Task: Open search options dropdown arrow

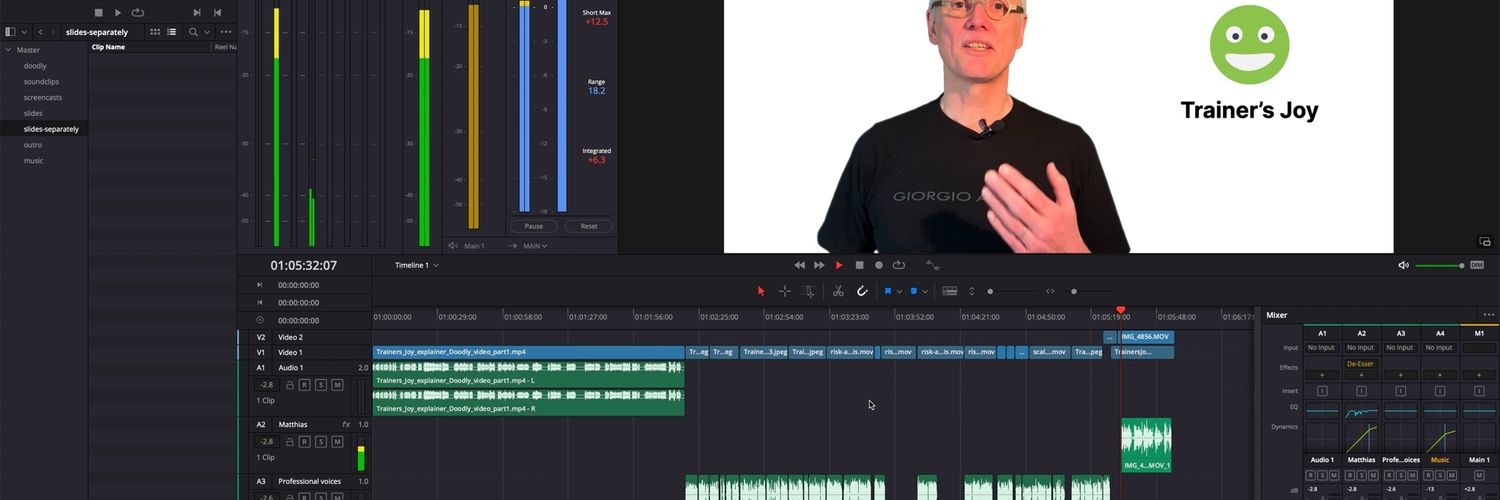Action: [207, 32]
